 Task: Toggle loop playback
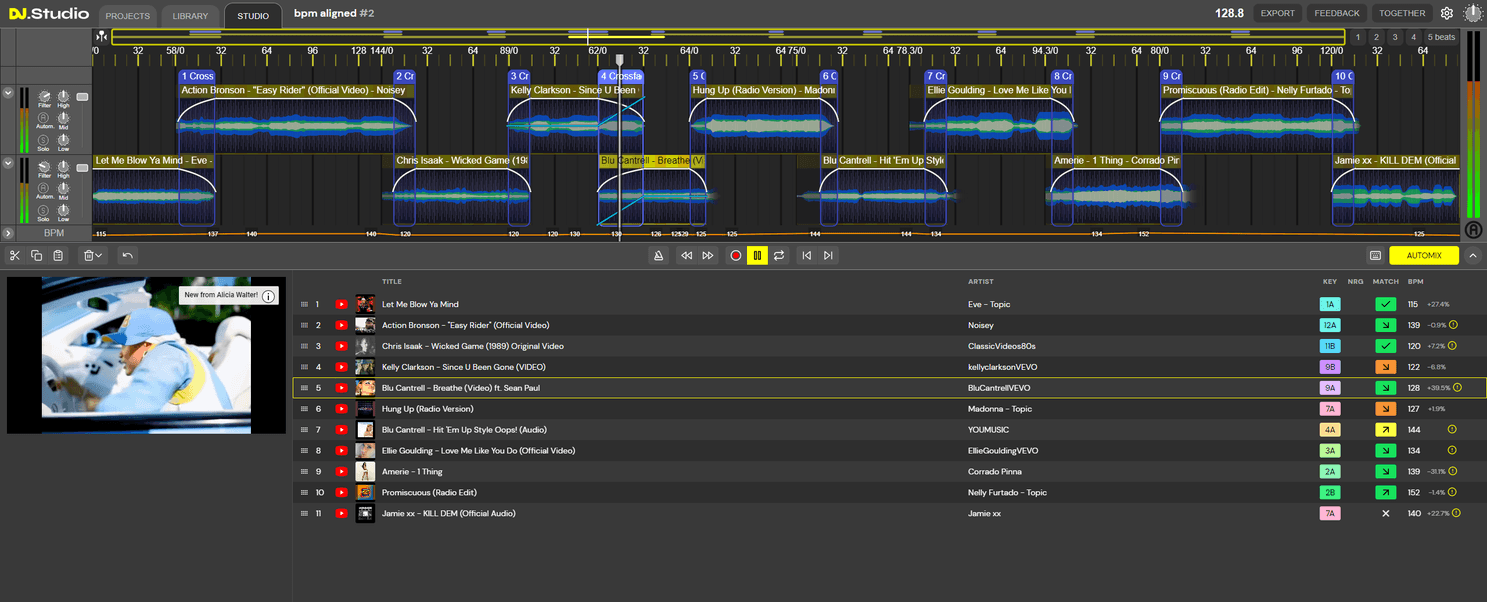pyautogui.click(x=778, y=256)
